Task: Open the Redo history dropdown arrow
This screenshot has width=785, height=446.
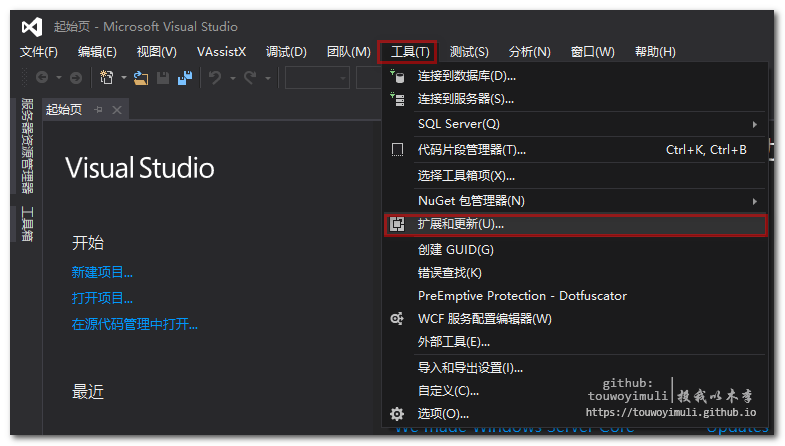Action: point(268,78)
